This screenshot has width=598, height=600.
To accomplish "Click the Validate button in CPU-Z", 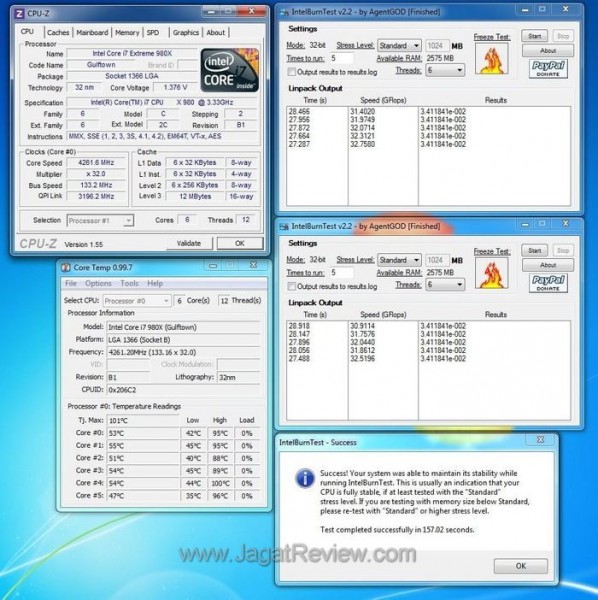I will click(x=189, y=243).
